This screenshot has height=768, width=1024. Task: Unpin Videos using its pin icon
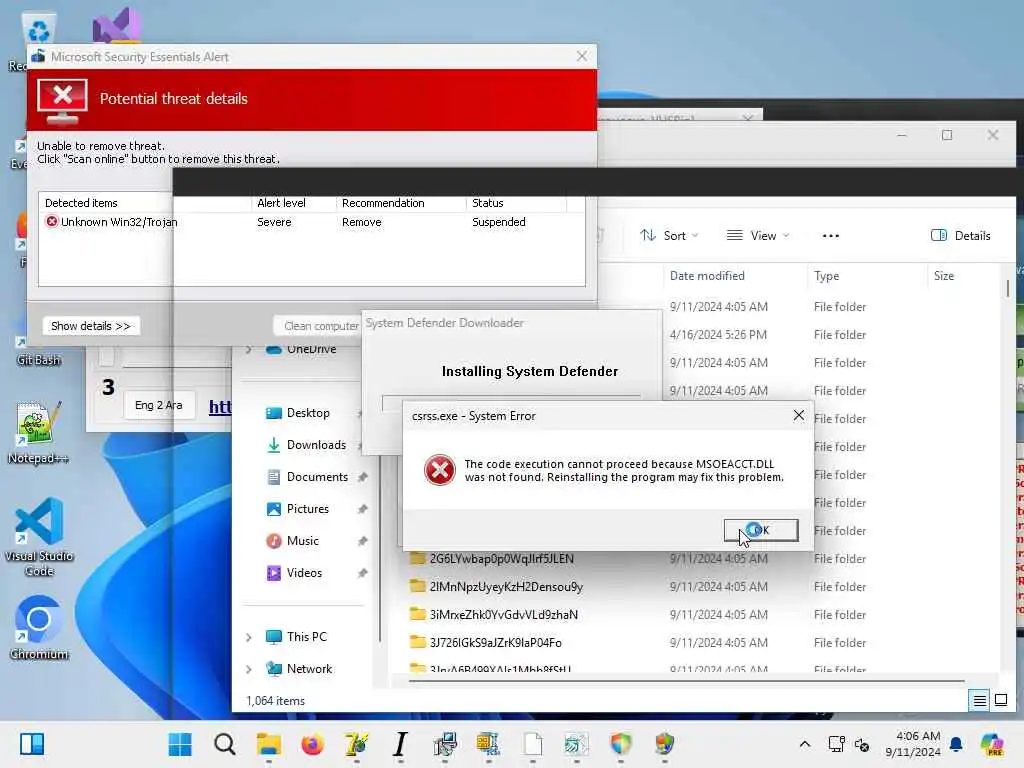[x=362, y=573]
